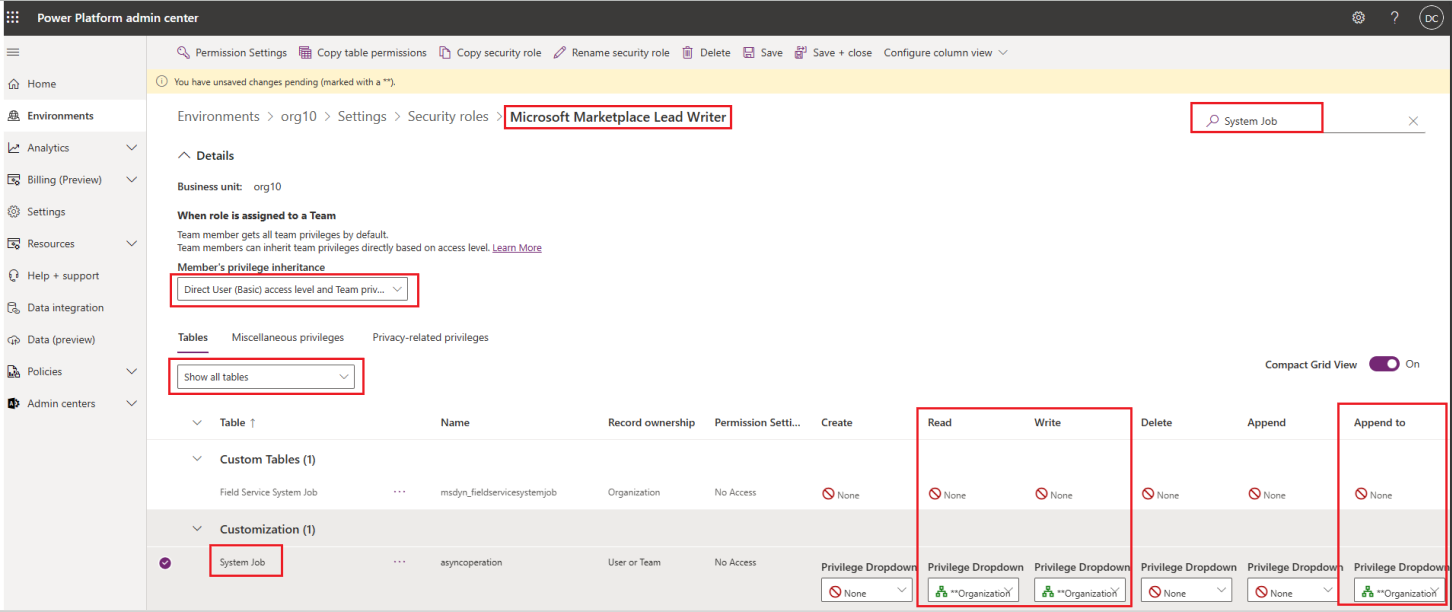Click Permission Settings in the toolbar

tap(232, 53)
